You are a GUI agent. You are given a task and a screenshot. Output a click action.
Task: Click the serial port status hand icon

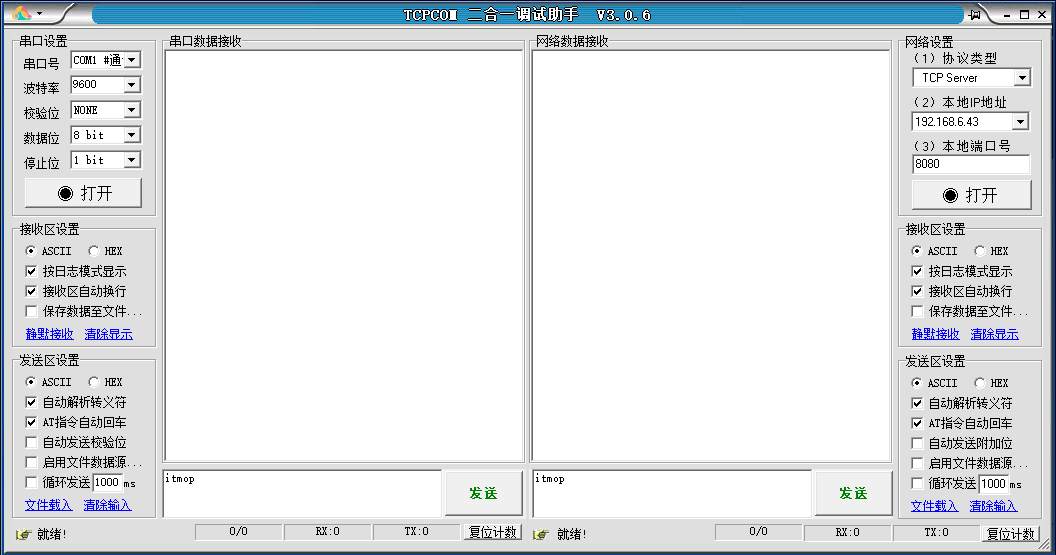(x=24, y=534)
